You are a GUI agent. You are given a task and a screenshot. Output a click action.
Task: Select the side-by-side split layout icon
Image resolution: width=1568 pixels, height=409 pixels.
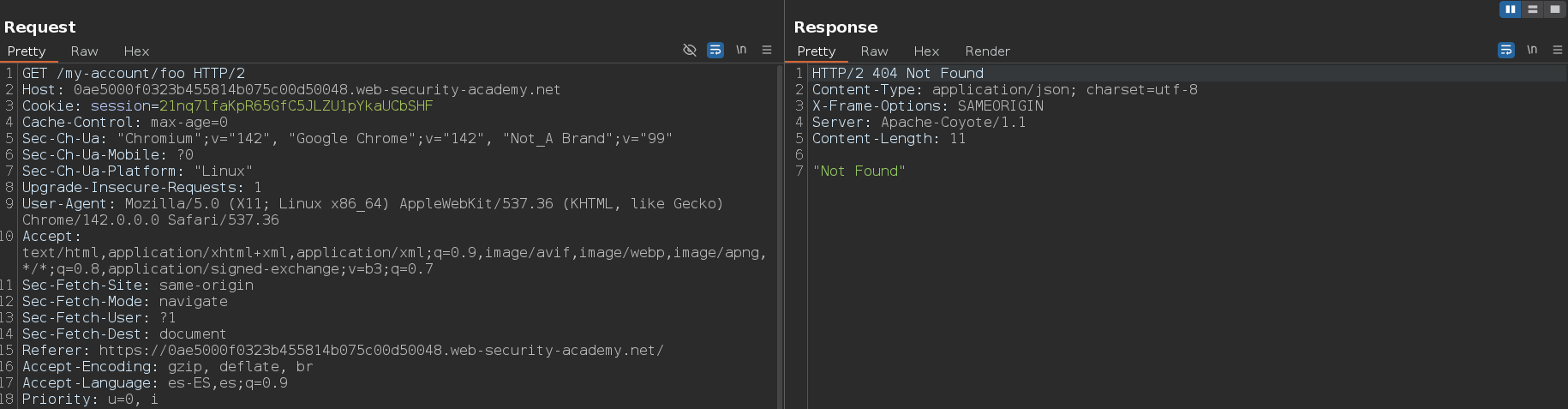click(1510, 9)
